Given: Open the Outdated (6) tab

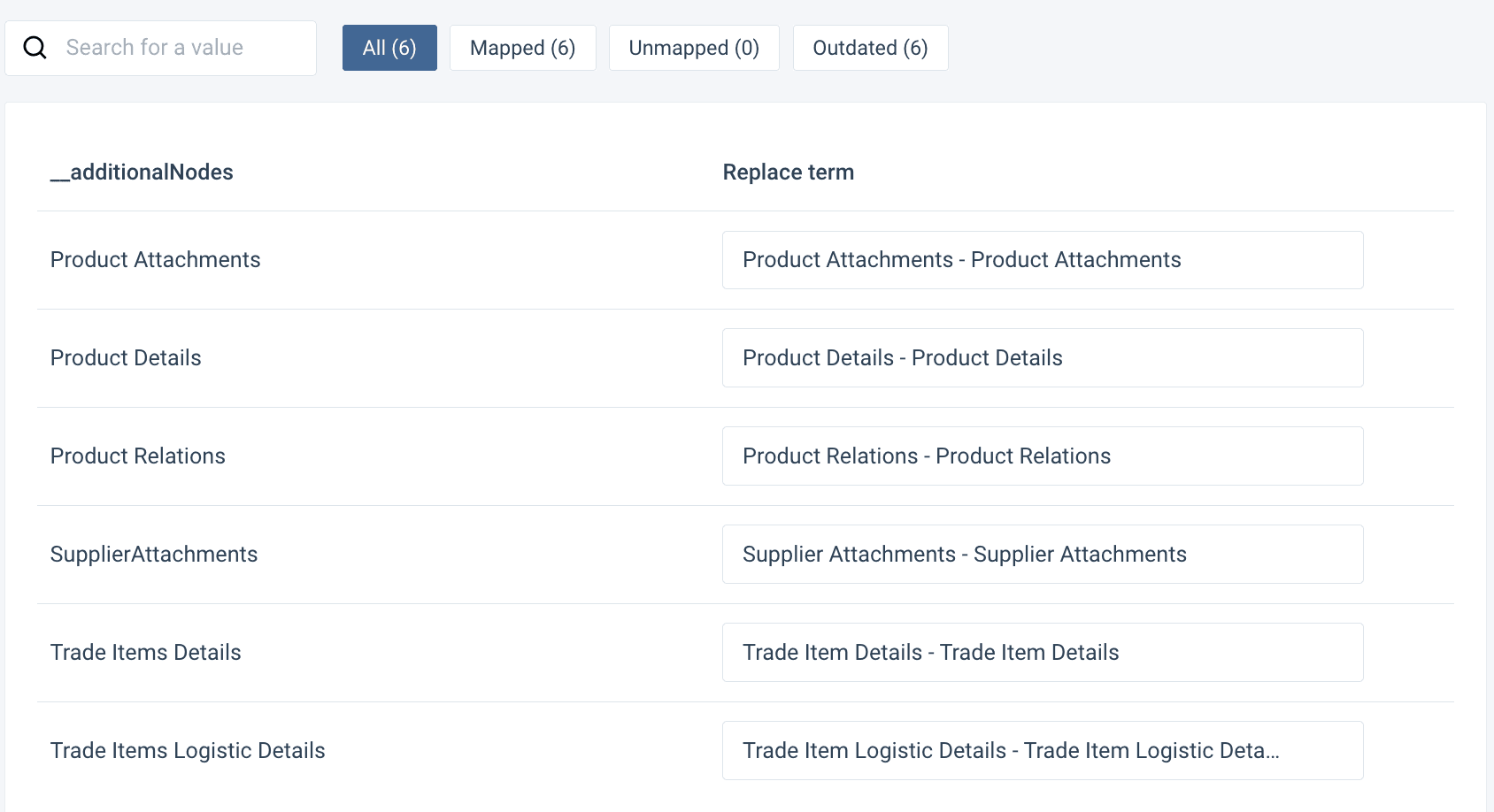Looking at the screenshot, I should [870, 48].
